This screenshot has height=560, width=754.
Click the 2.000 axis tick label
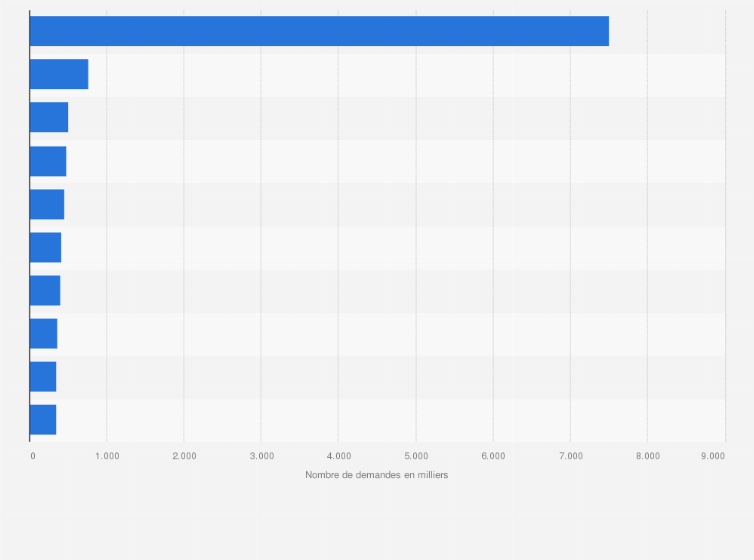click(x=184, y=456)
